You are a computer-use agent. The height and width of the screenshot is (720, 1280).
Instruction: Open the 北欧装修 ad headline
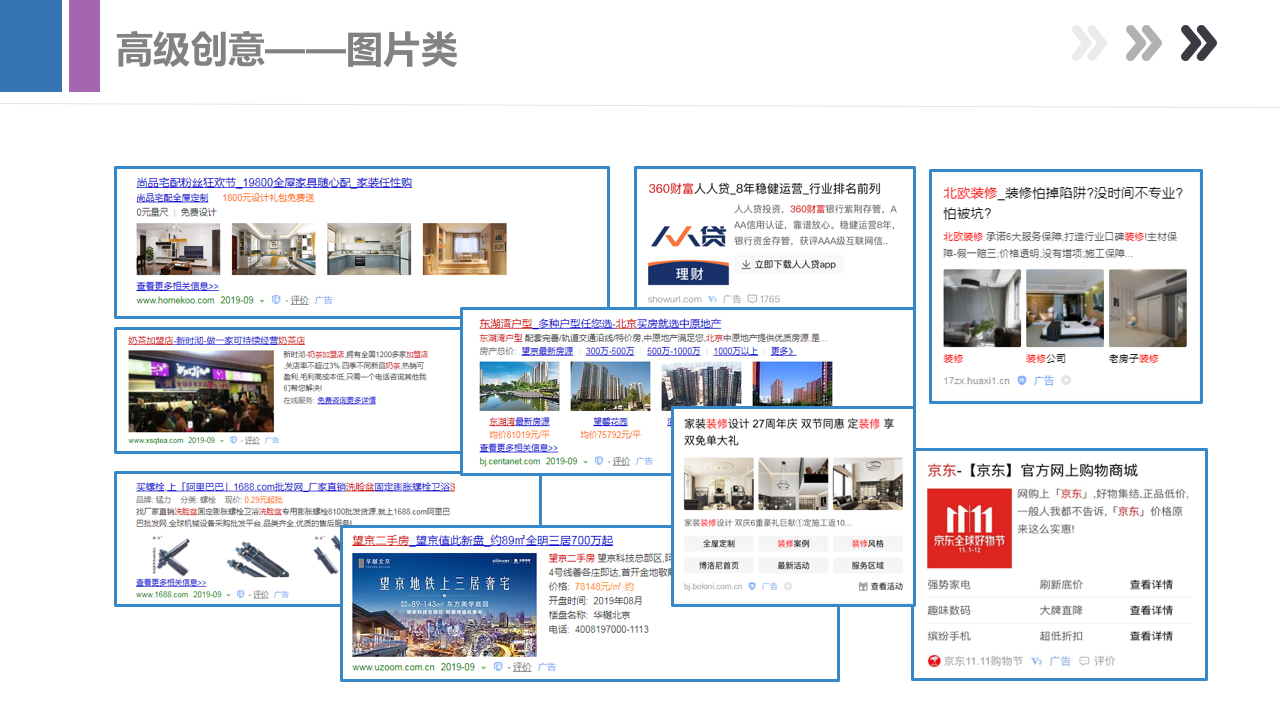pyautogui.click(x=1063, y=203)
